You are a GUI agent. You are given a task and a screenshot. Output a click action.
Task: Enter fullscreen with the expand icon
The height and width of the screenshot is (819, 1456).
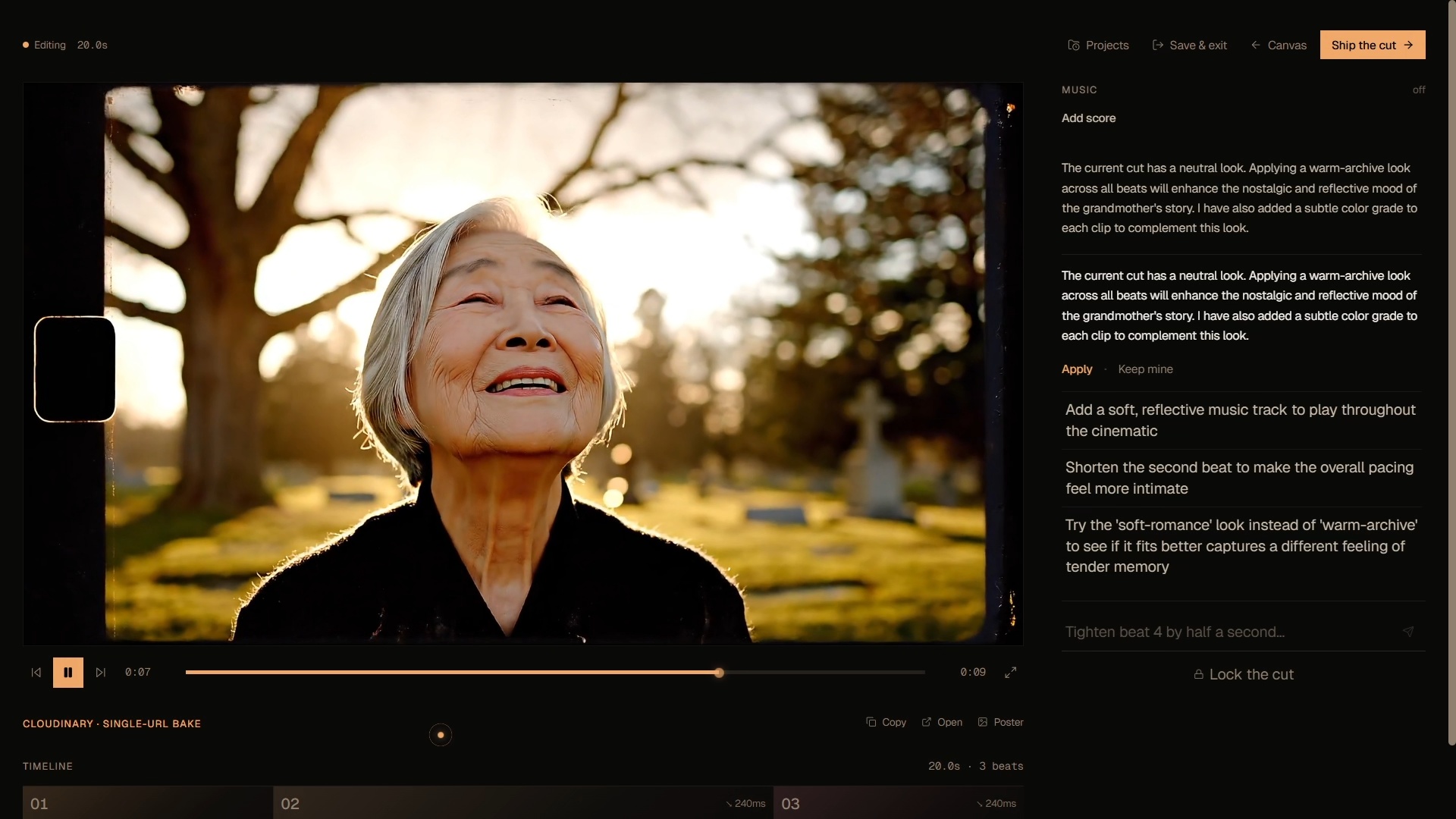pos(1010,672)
